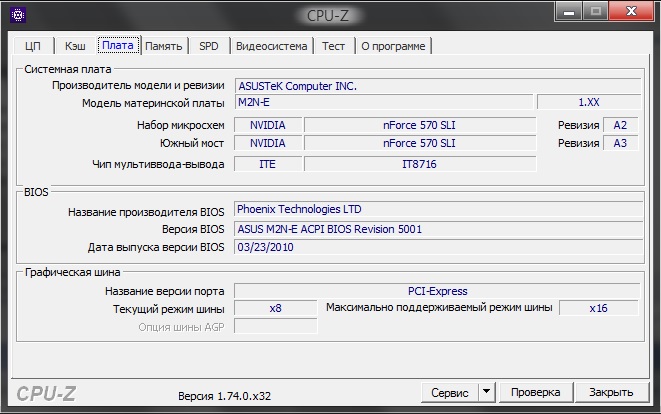Show the О программе tab
The height and width of the screenshot is (414, 661).
[393, 46]
